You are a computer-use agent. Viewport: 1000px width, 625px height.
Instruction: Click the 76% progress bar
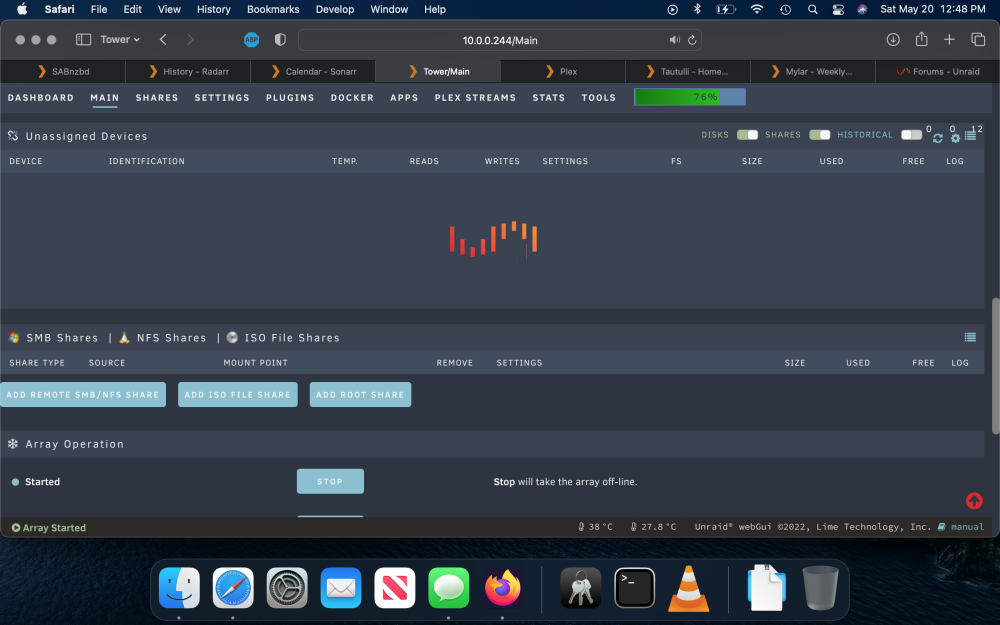(690, 97)
